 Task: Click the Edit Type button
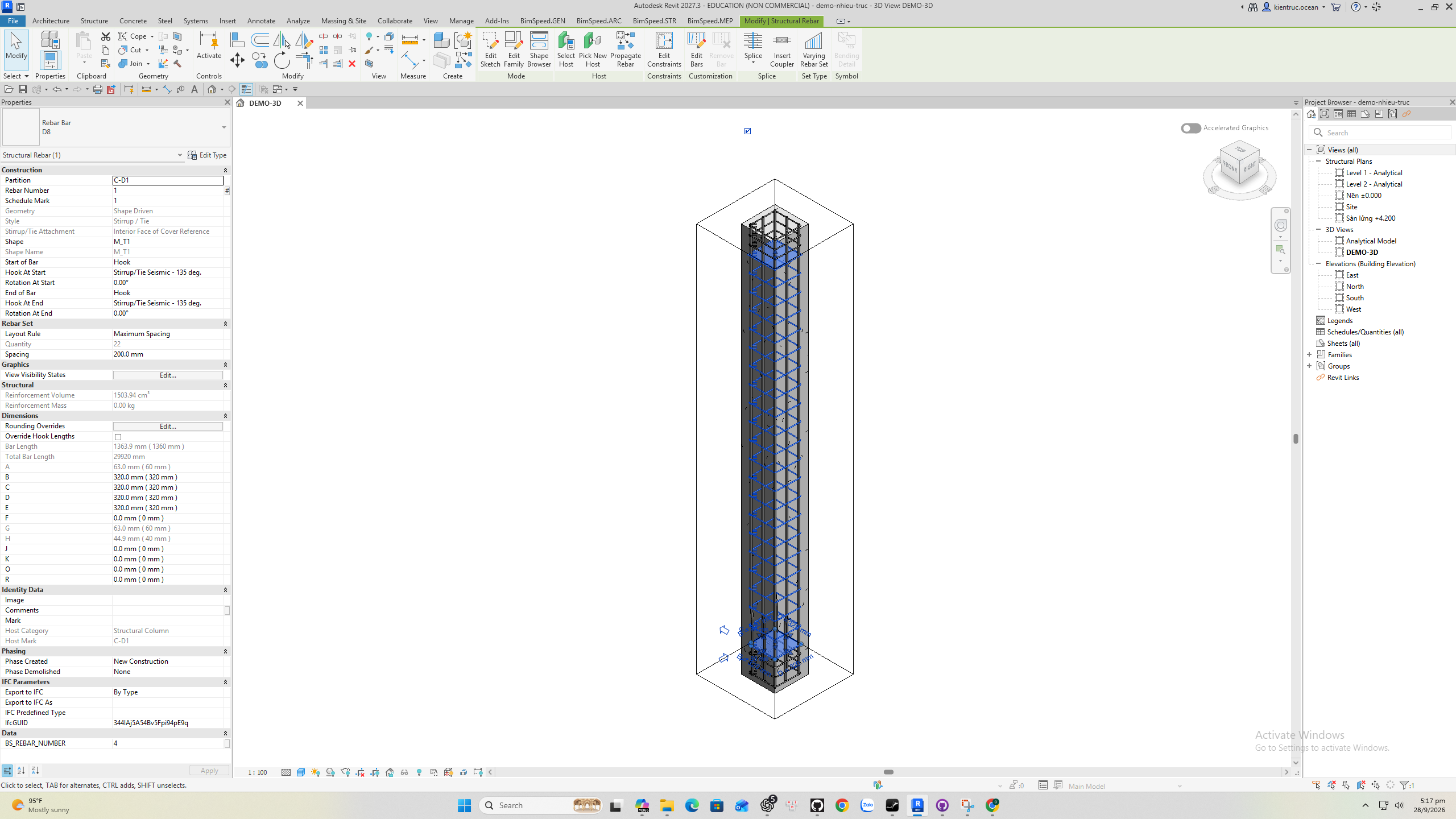click(x=208, y=155)
